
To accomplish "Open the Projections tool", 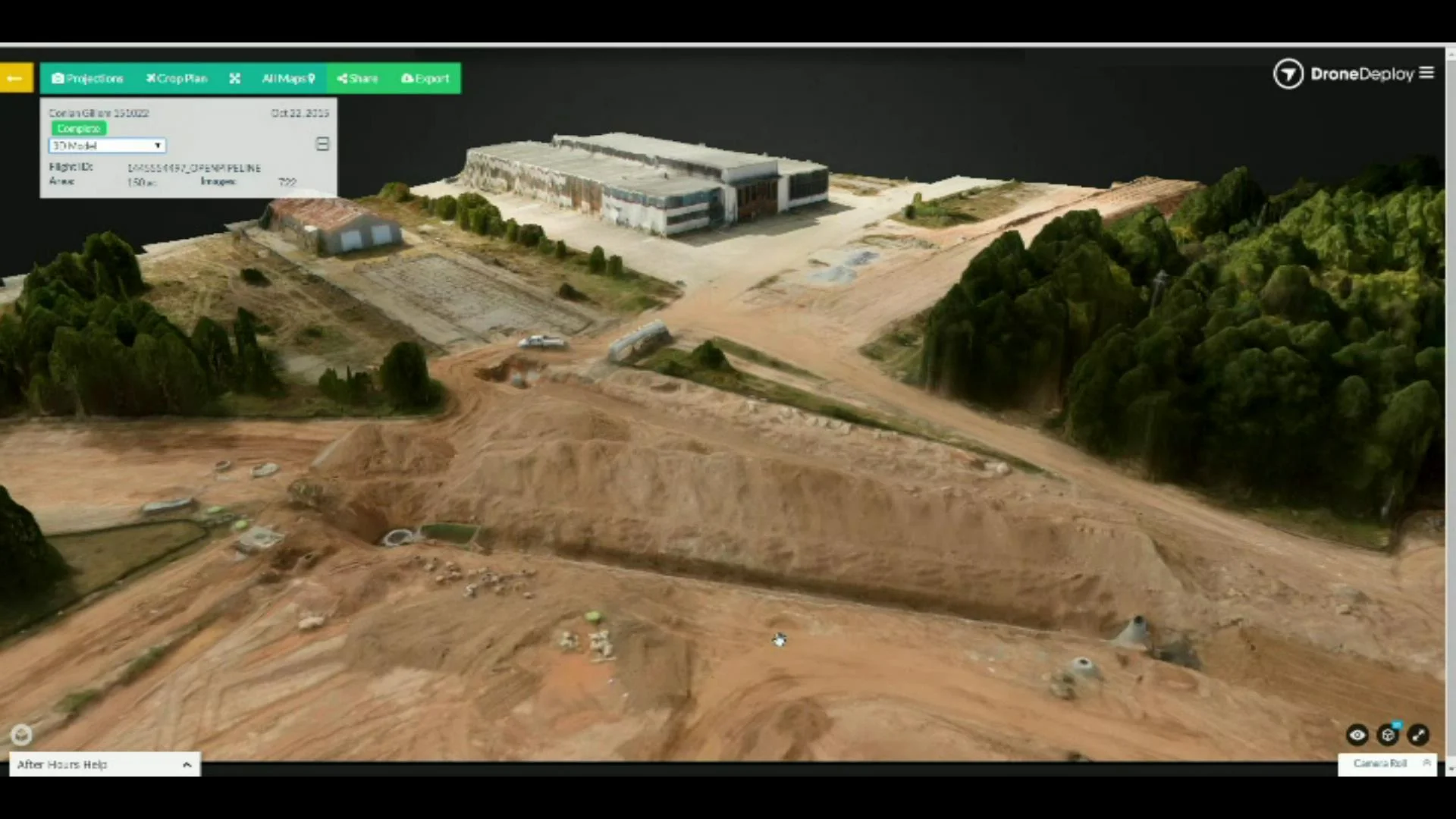I will (x=87, y=78).
